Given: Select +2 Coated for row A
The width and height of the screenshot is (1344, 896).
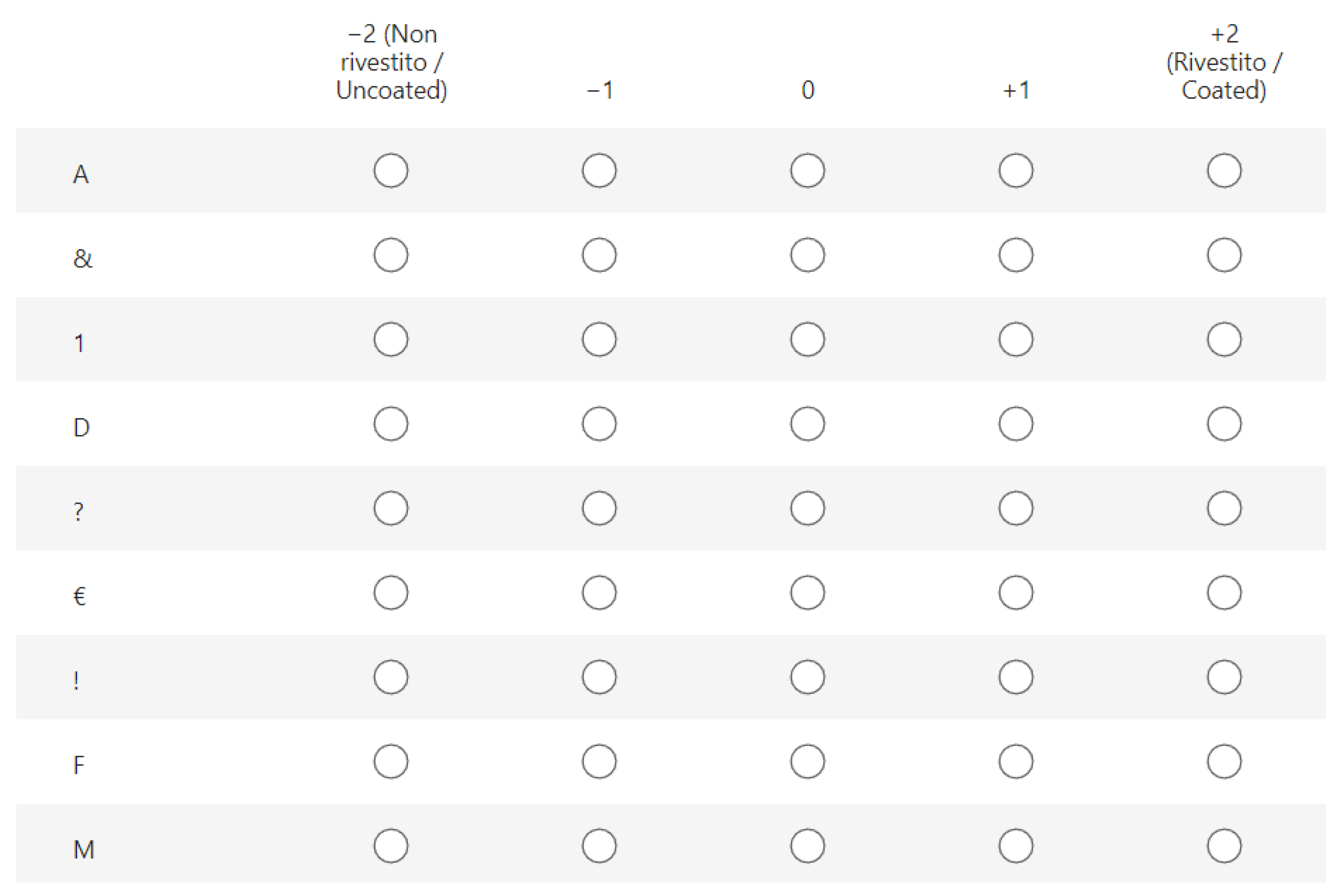Looking at the screenshot, I should (1224, 170).
